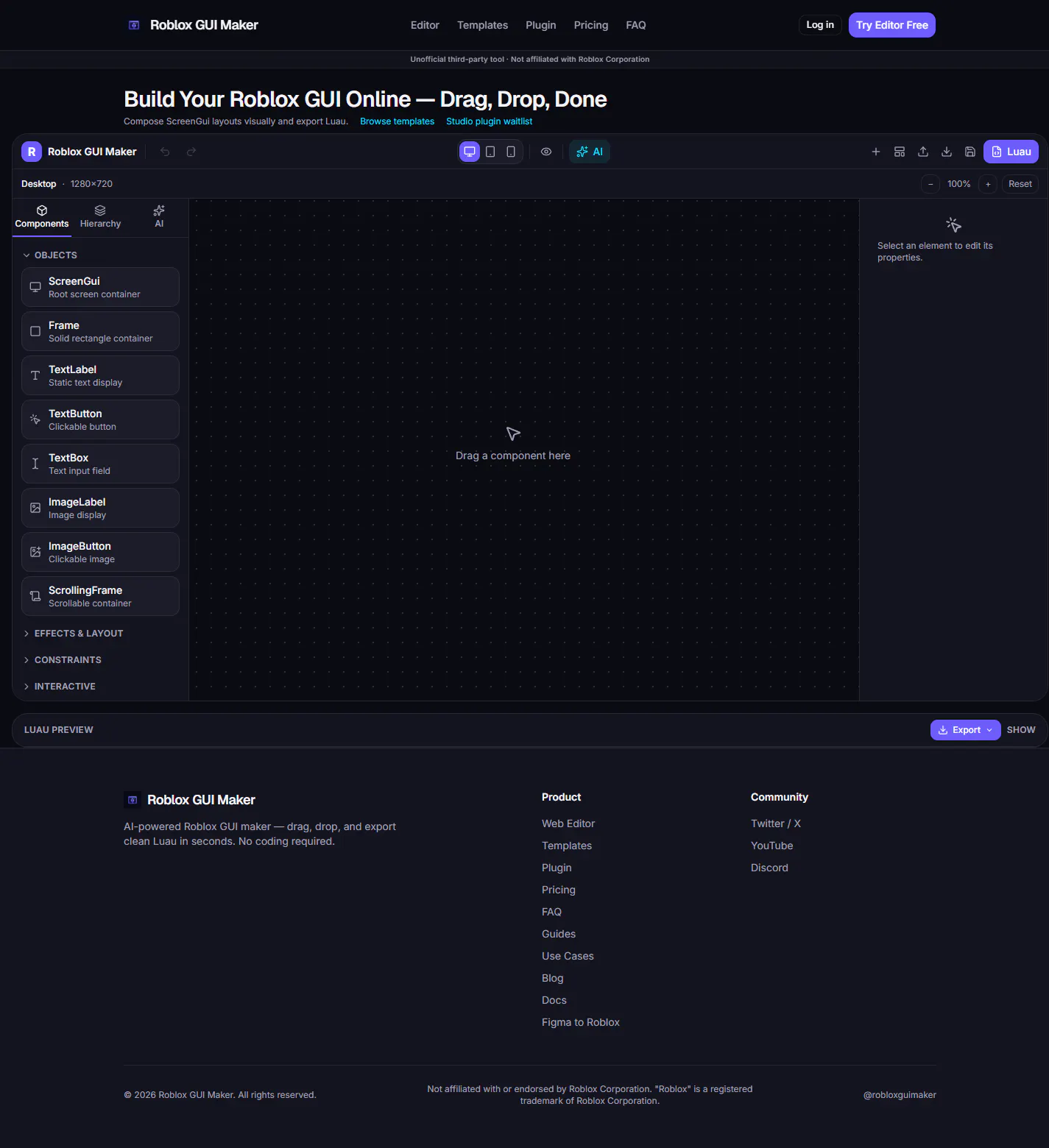Viewport: 1049px width, 1148px height.
Task: Open Figma to Roblox footer link
Action: click(581, 1022)
